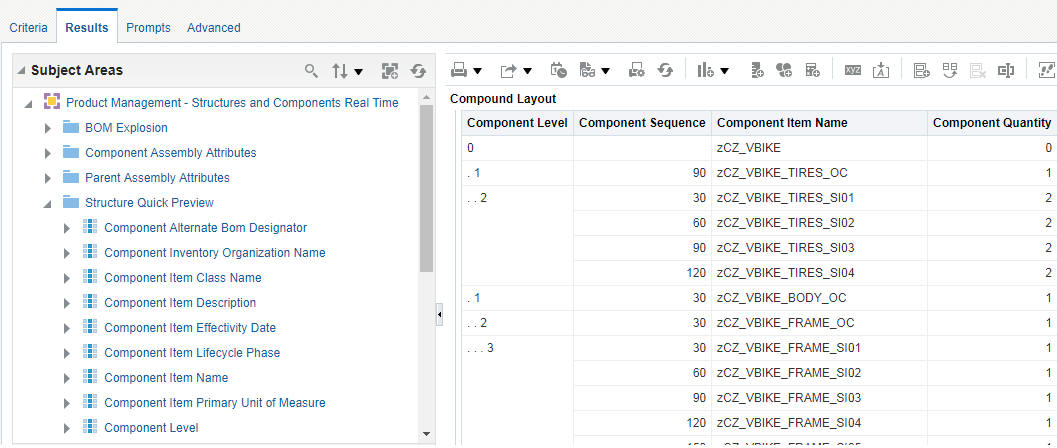Click the export analysis icon
The width and height of the screenshot is (1057, 448).
[x=509, y=70]
